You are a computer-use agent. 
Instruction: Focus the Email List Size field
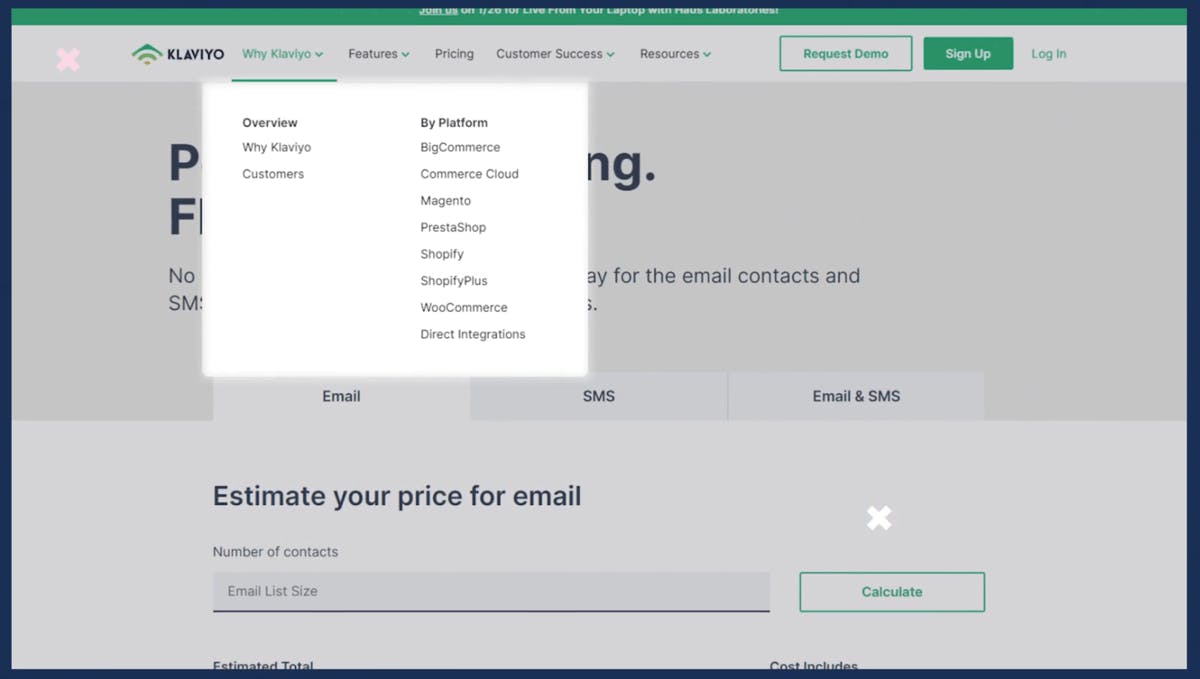tap(491, 591)
